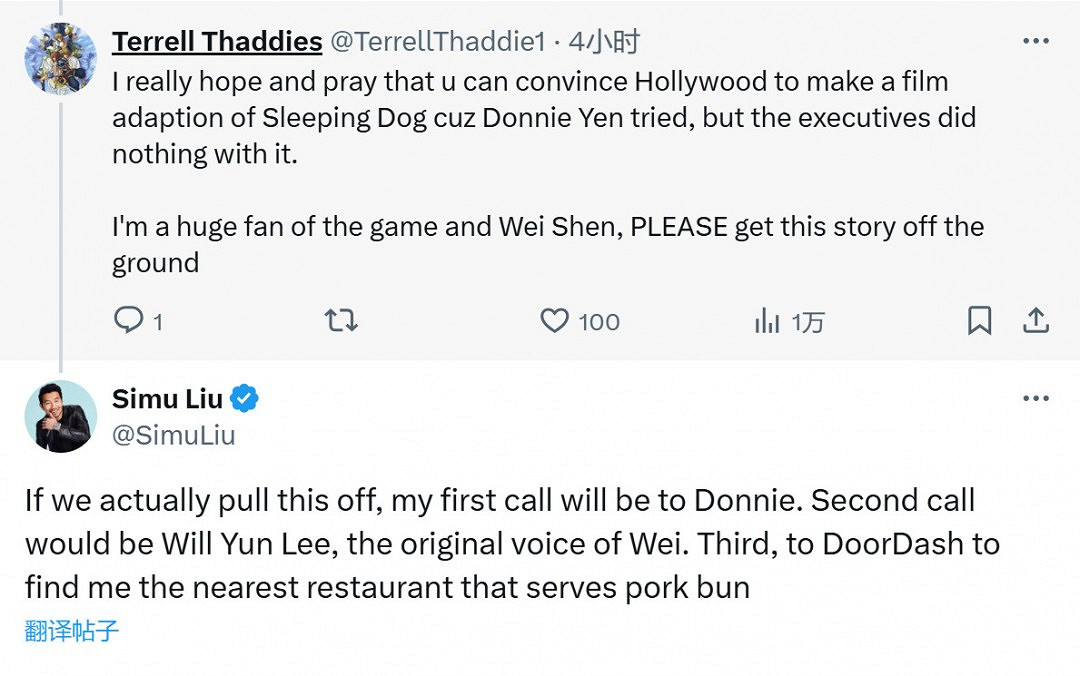Viewport: 1080px width, 676px height.
Task: Click Simu Liu's profile avatar
Action: [61, 417]
